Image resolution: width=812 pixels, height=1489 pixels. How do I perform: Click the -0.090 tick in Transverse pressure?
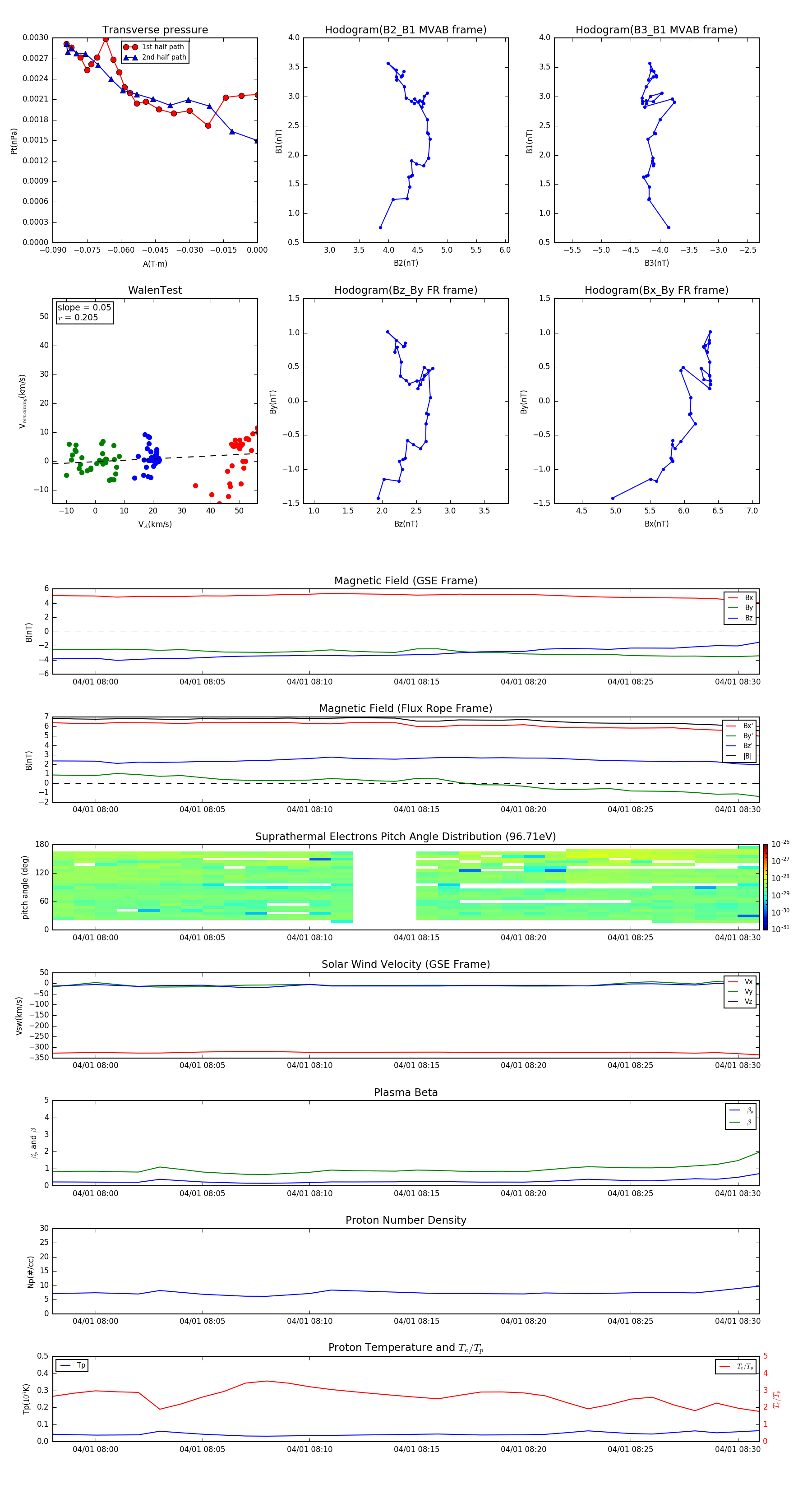pos(53,250)
